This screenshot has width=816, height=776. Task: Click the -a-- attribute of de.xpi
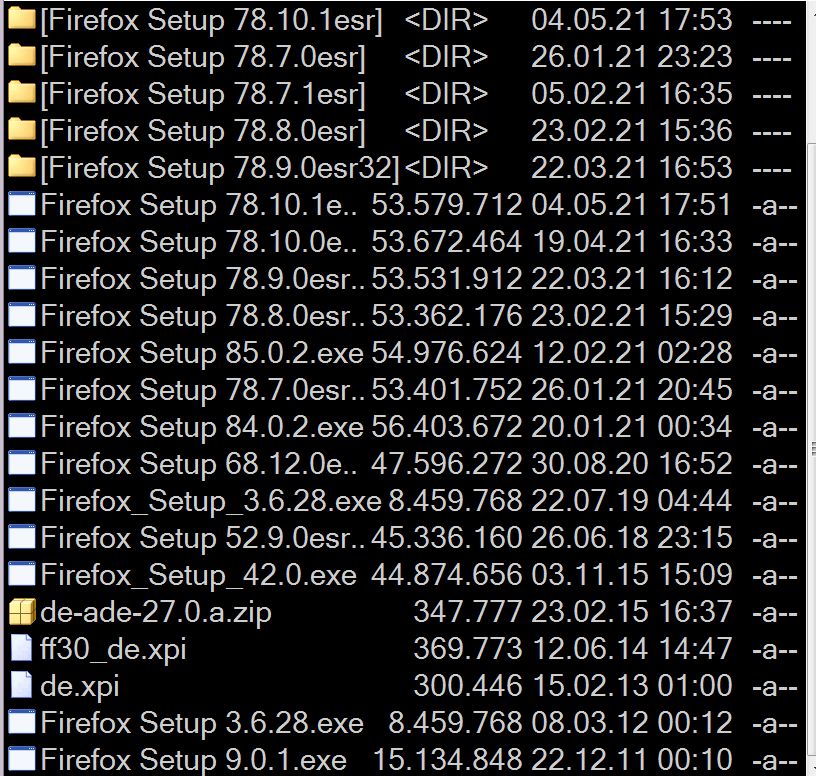(774, 688)
